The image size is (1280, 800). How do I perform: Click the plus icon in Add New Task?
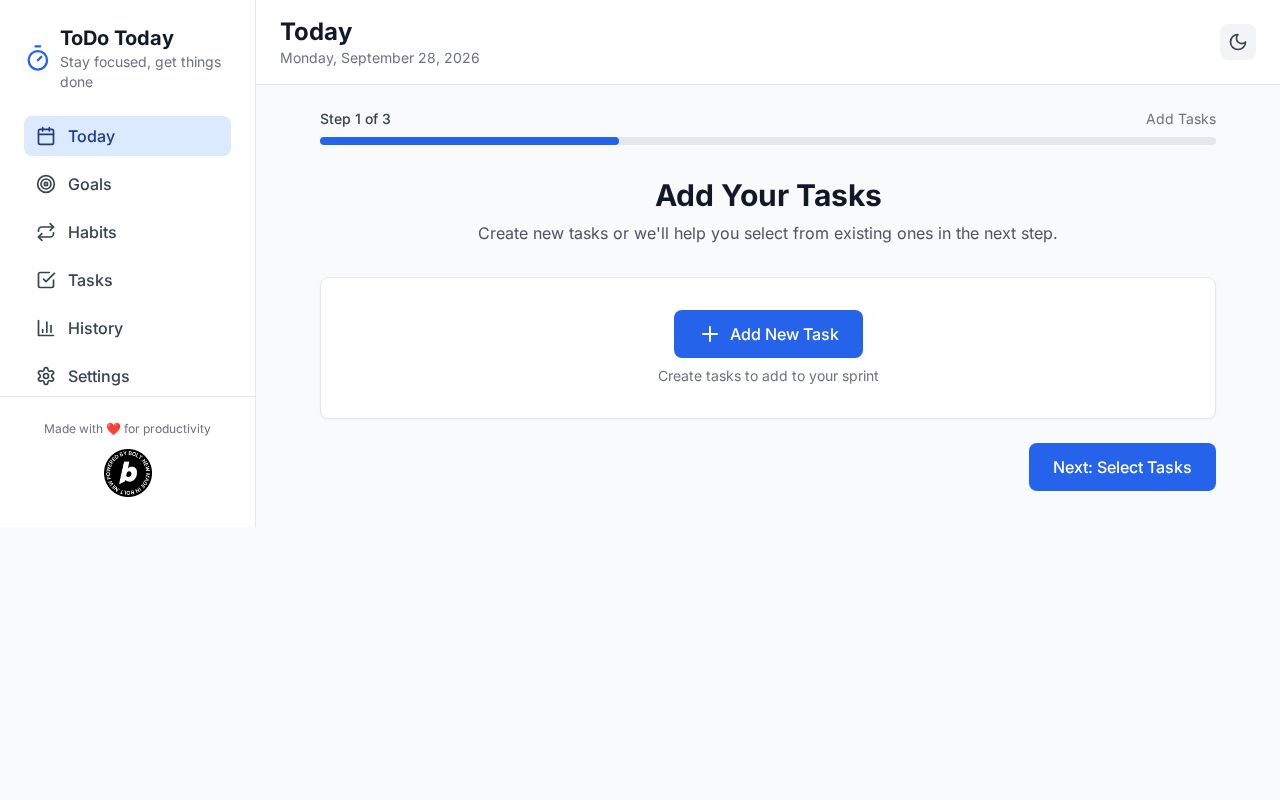pos(710,334)
